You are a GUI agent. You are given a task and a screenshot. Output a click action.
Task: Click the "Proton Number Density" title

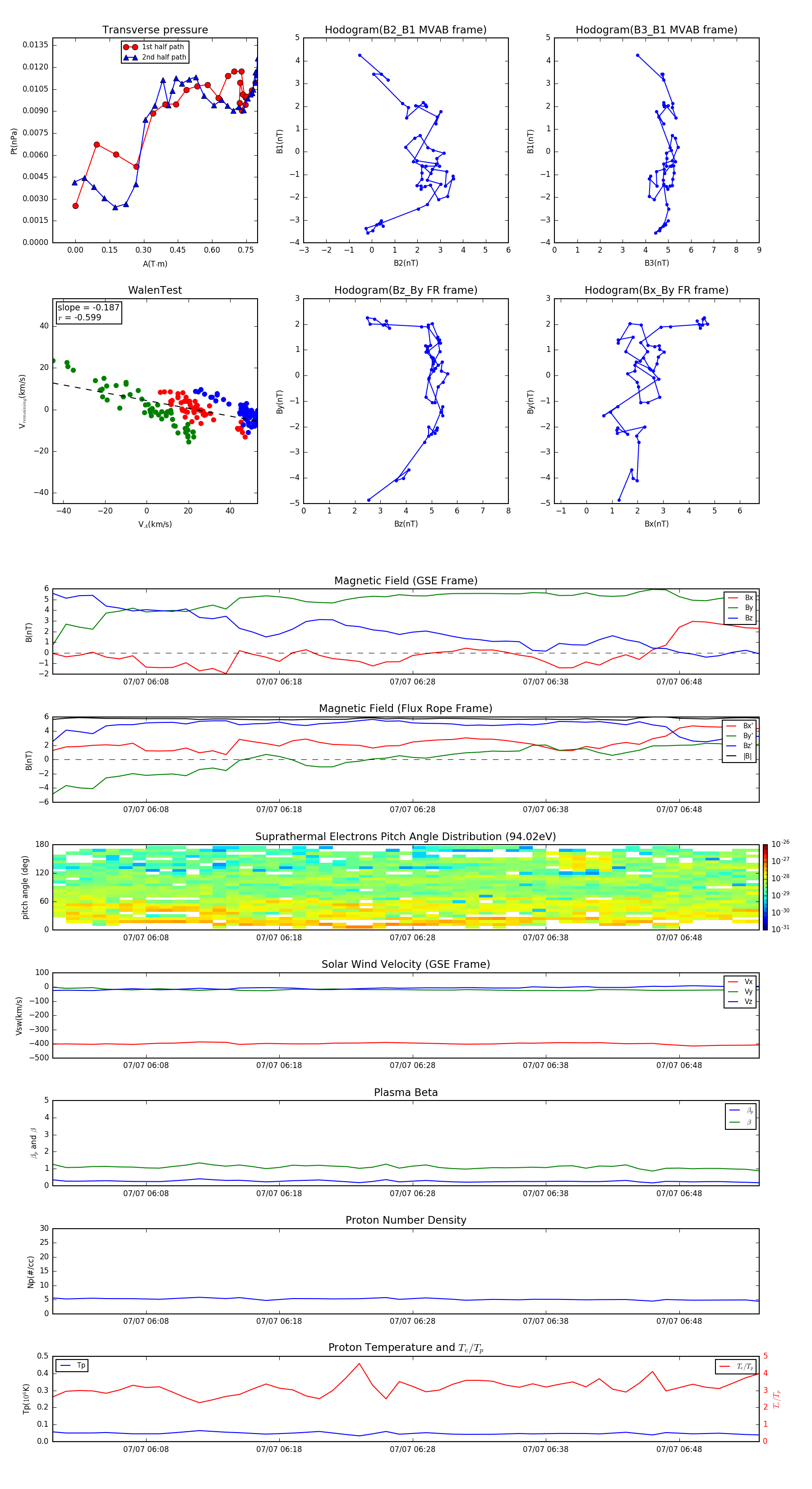click(406, 1220)
